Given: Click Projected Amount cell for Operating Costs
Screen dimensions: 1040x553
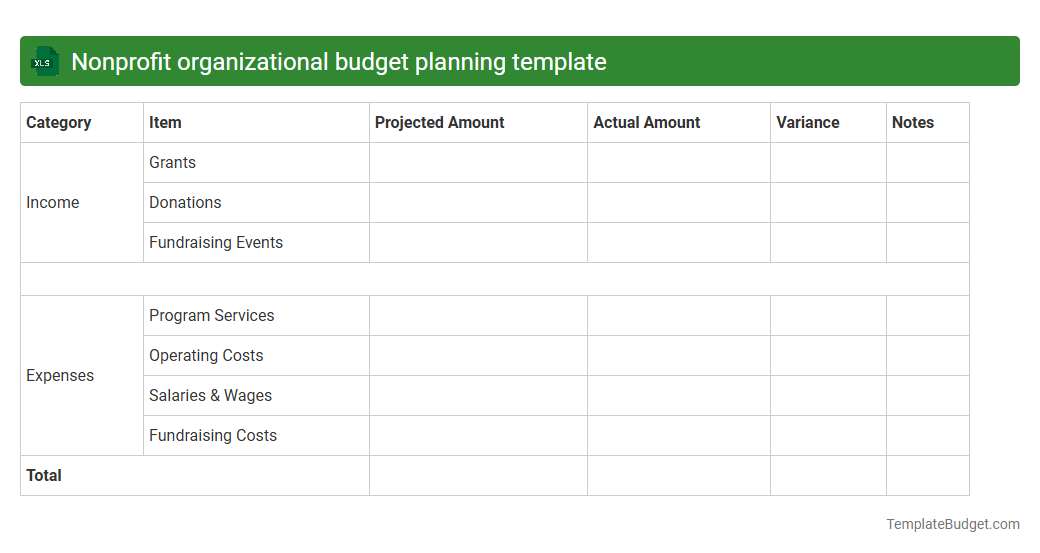Looking at the screenshot, I should (x=478, y=355).
